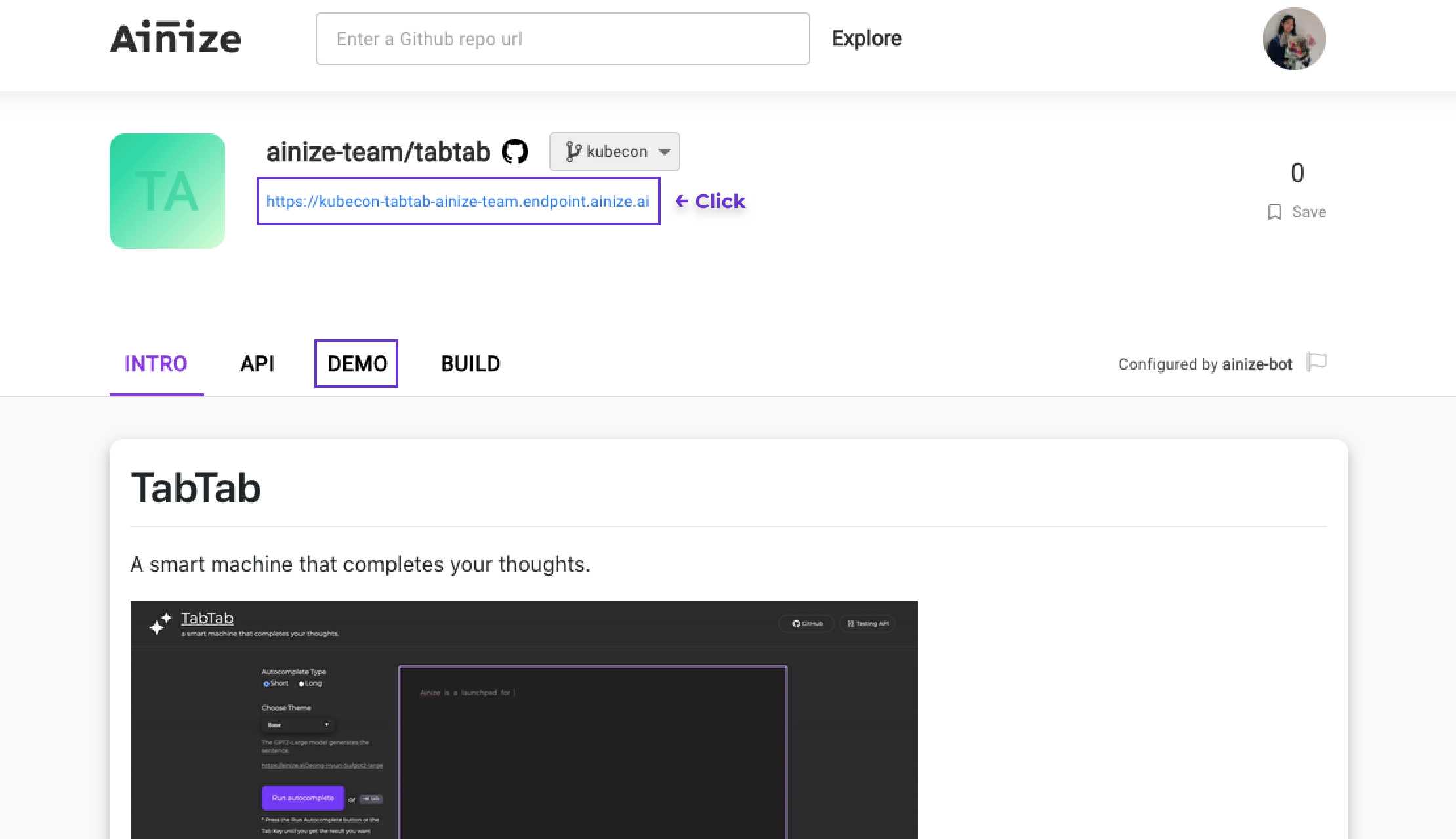The height and width of the screenshot is (839, 1456).
Task: Focus the Github repo url input
Action: click(x=562, y=39)
